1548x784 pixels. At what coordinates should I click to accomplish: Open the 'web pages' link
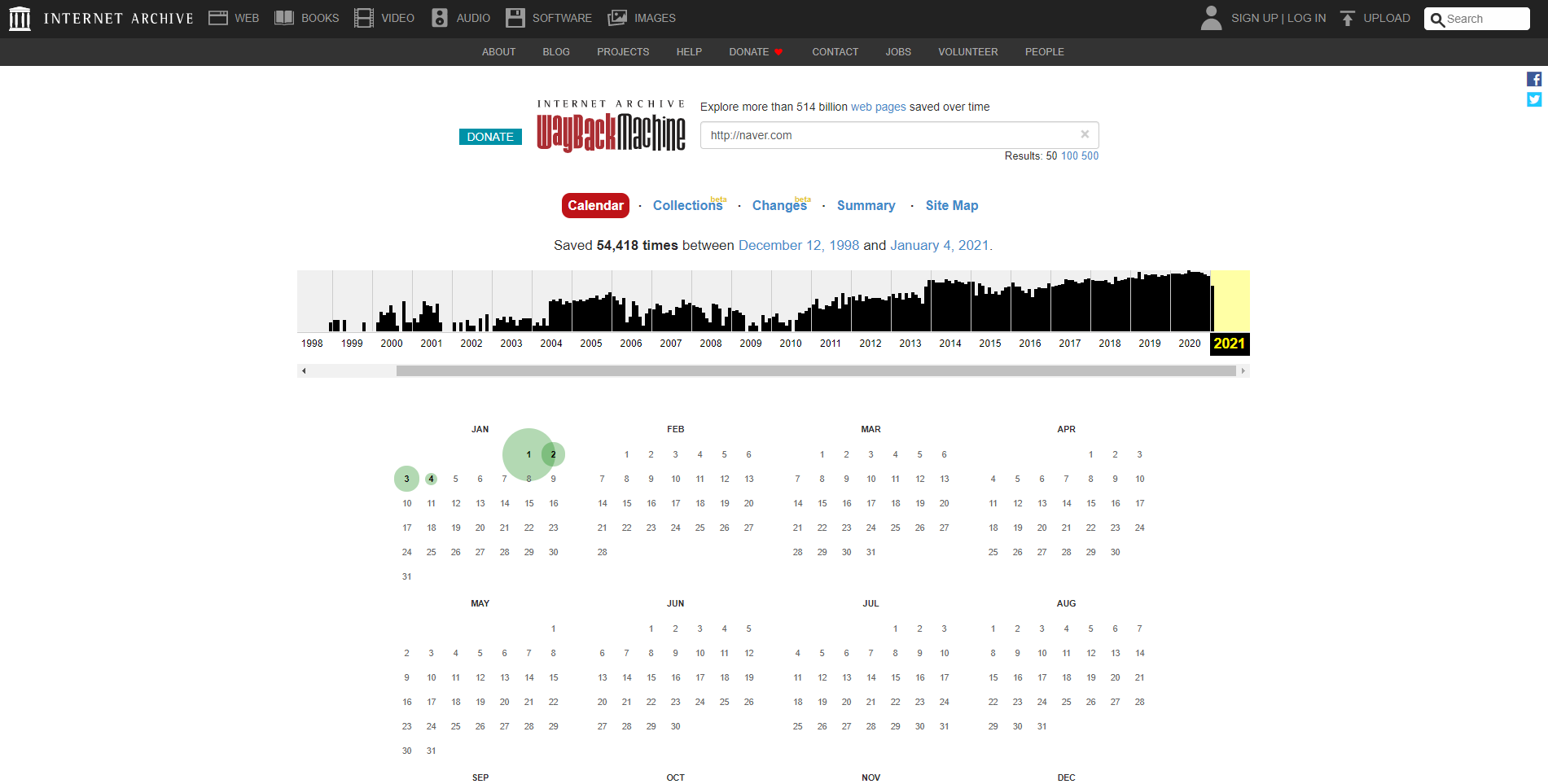pyautogui.click(x=878, y=107)
